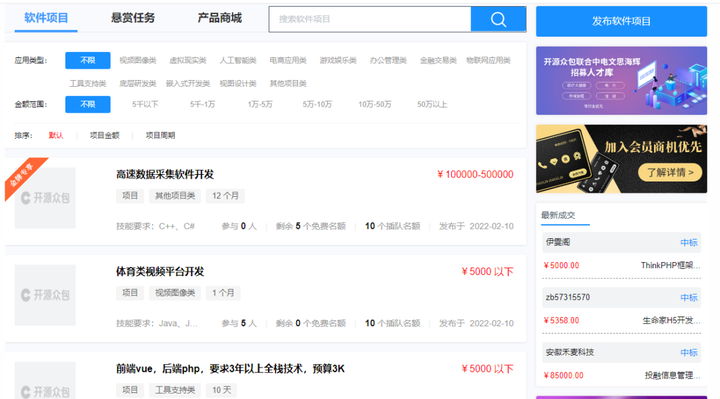This screenshot has height=399, width=720.
Task: Switch to the 悬赏任务 tab
Action: coord(133,18)
